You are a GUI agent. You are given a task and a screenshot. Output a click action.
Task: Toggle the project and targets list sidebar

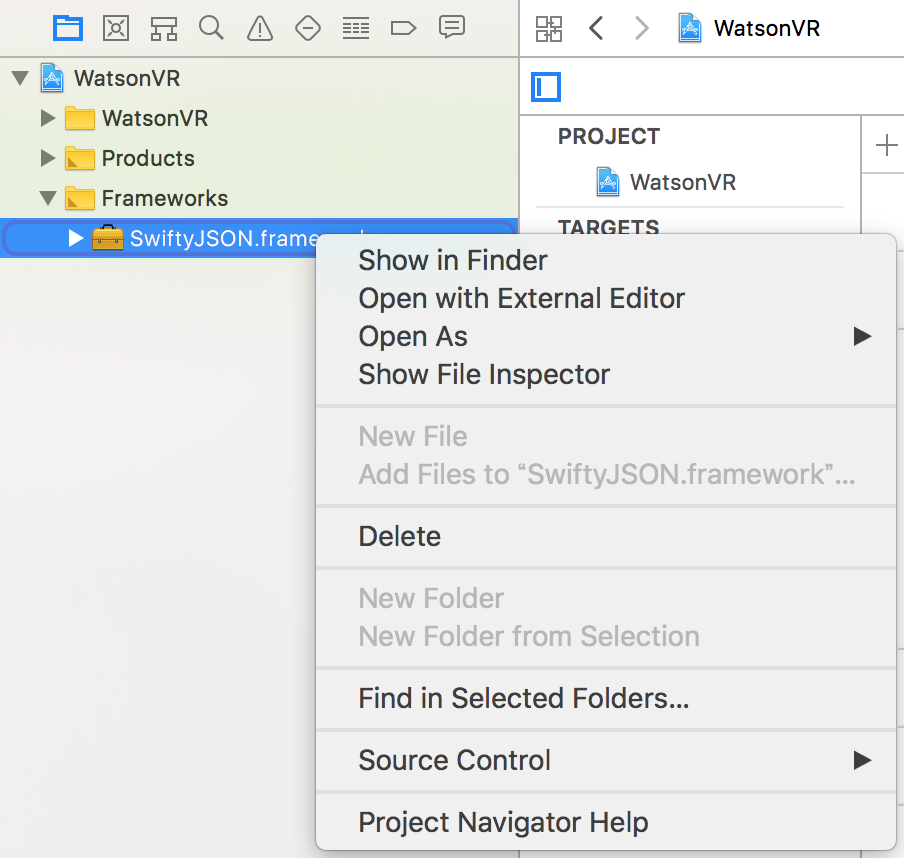coord(545,87)
